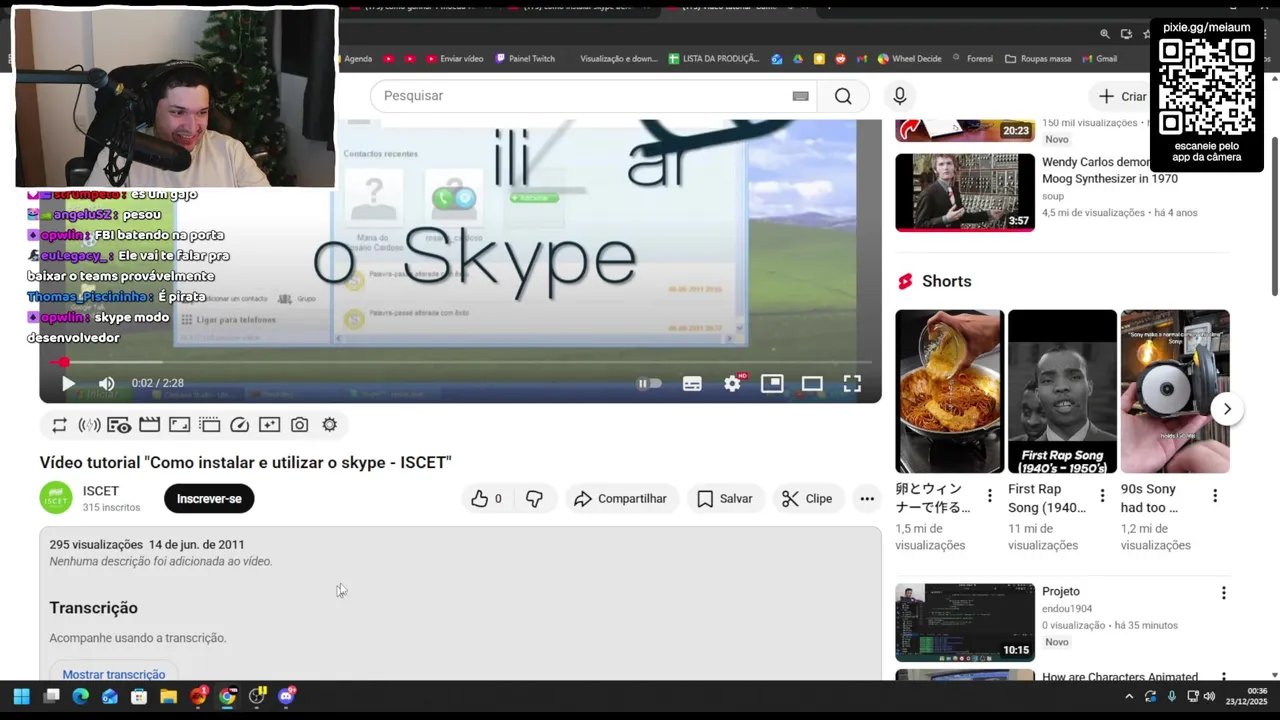Open Microsoft Edge from the taskbar

pyautogui.click(x=80, y=696)
